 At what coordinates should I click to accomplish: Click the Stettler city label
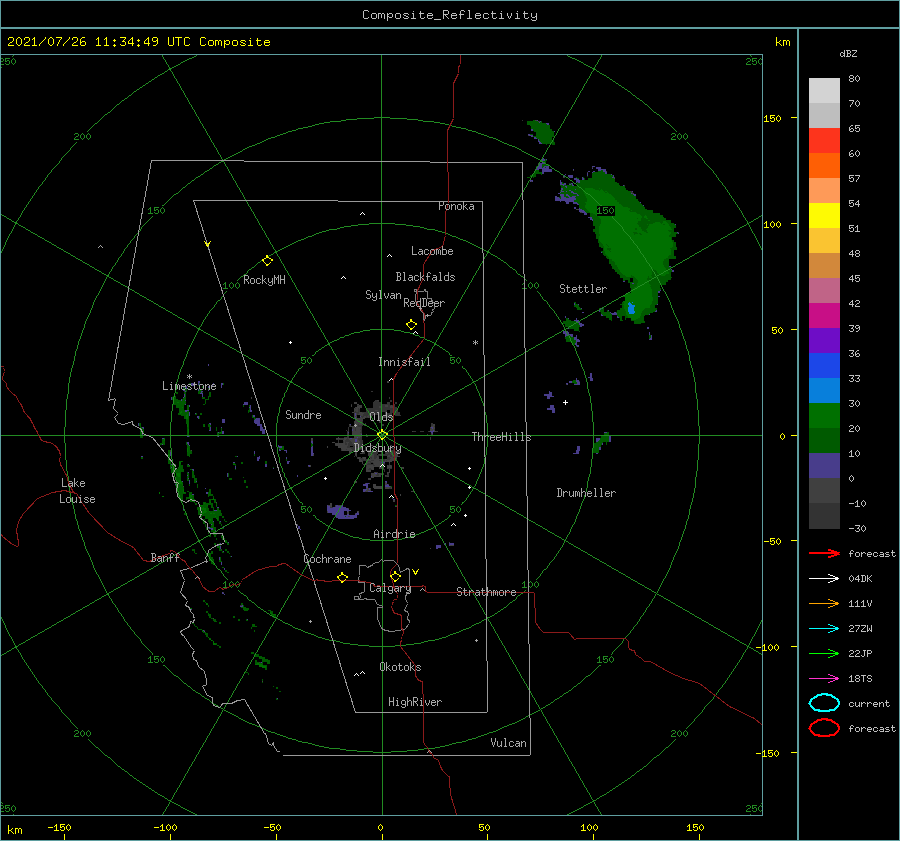click(583, 289)
